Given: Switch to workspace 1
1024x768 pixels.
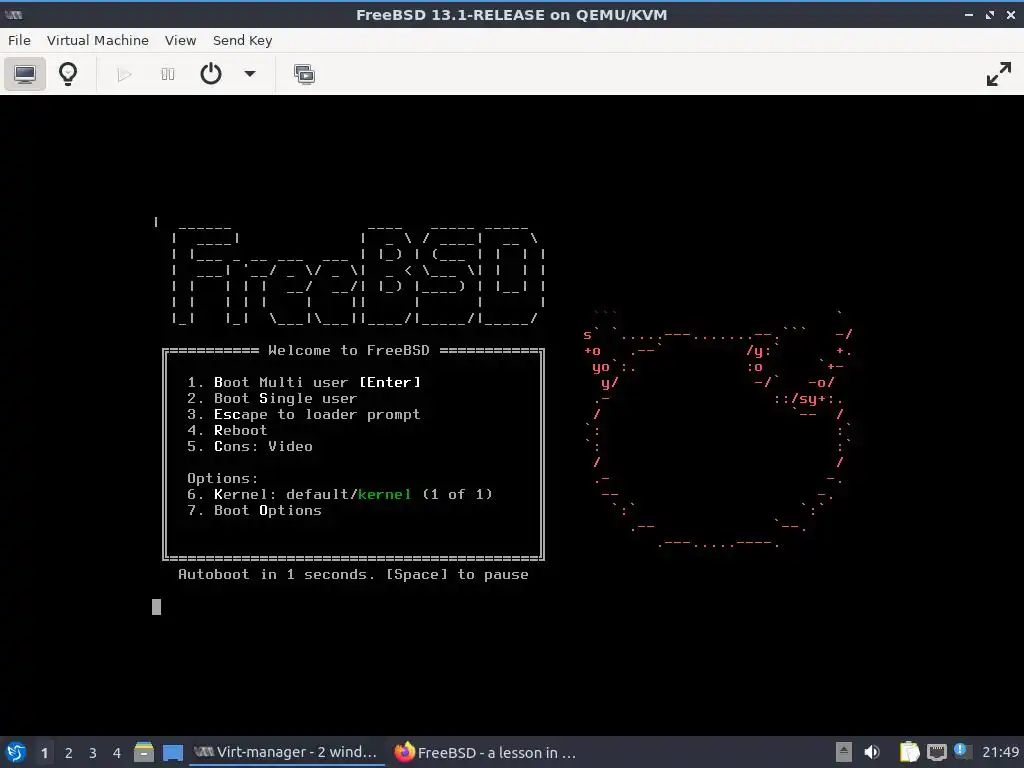Looking at the screenshot, I should (44, 753).
